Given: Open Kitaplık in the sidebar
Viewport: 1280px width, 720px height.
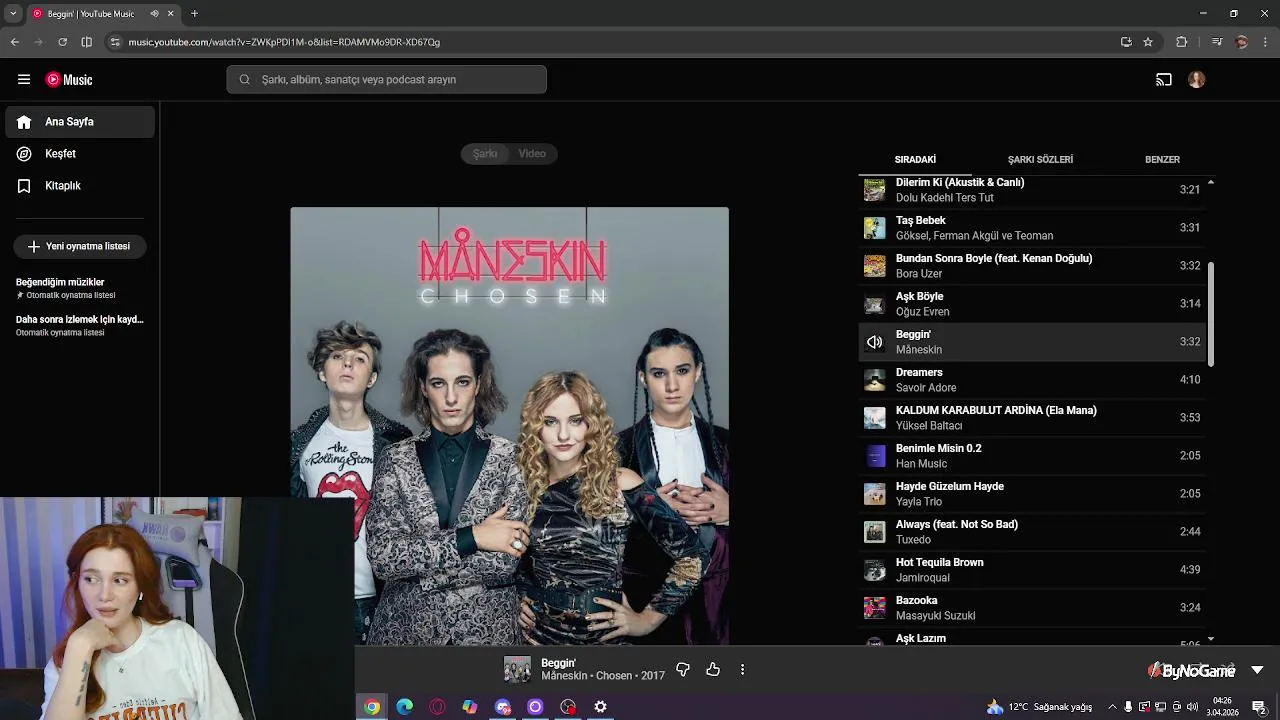Looking at the screenshot, I should (80, 186).
